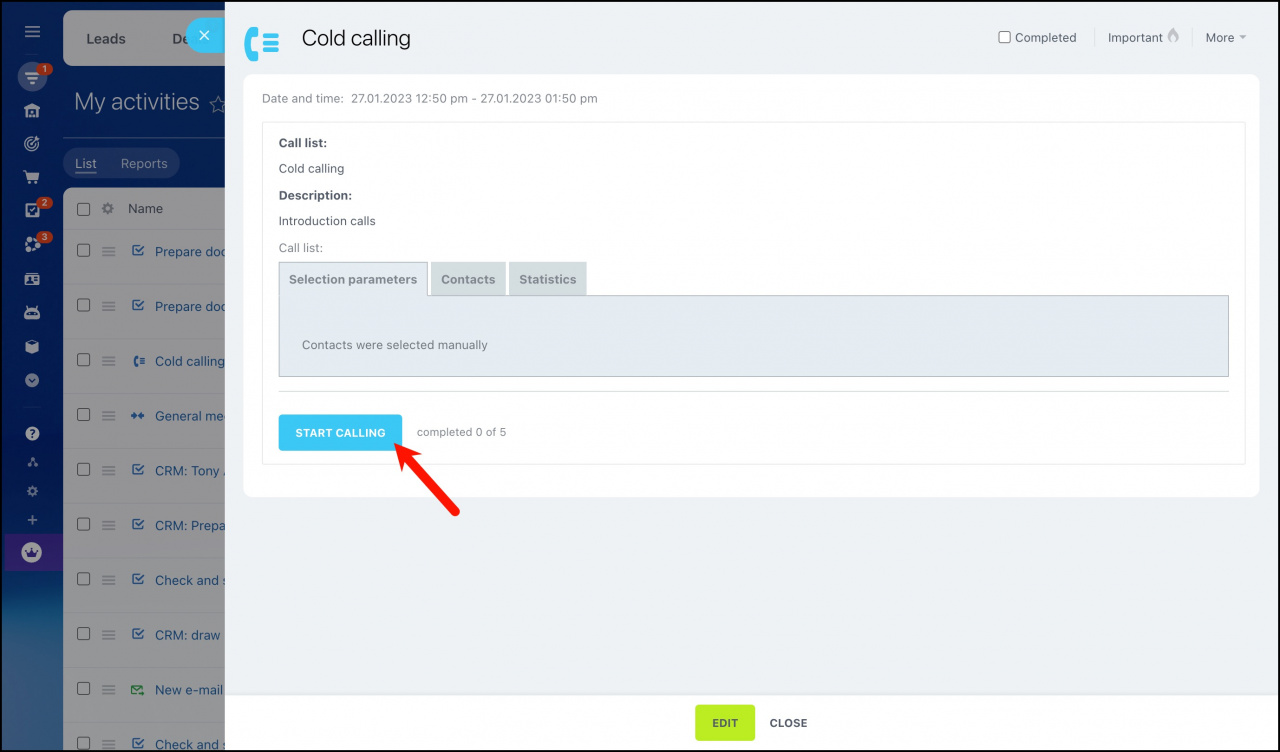Switch to Reports view in My activities
This screenshot has width=1280, height=752.
click(144, 163)
